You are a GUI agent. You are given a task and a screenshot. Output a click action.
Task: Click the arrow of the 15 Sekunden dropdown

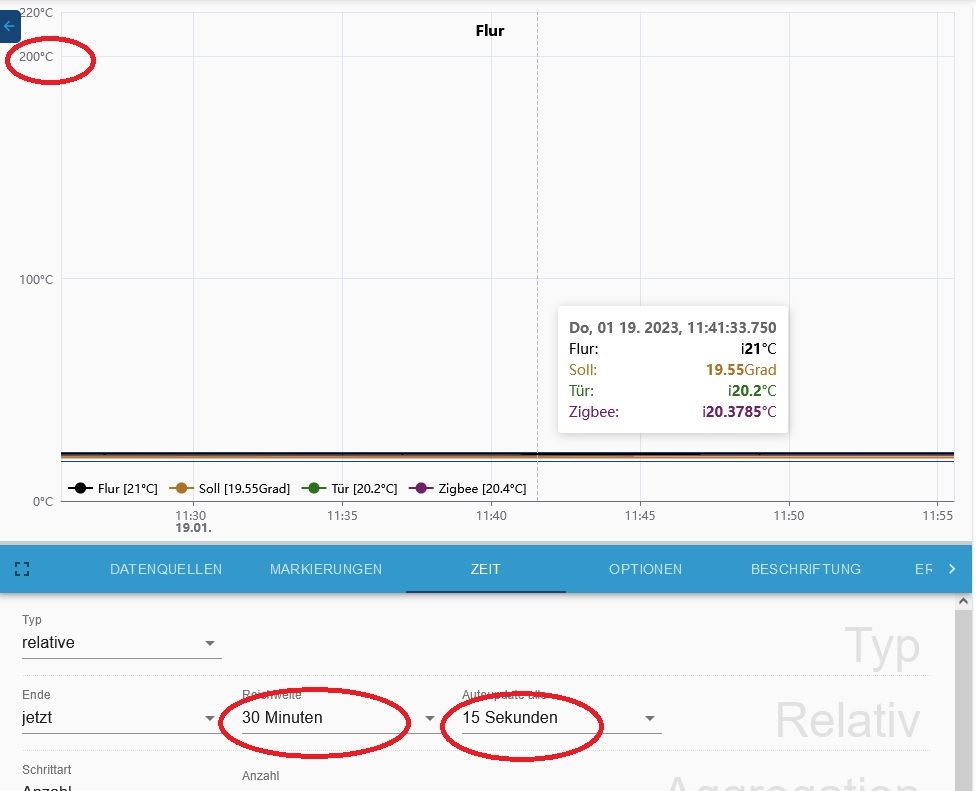pyautogui.click(x=650, y=718)
